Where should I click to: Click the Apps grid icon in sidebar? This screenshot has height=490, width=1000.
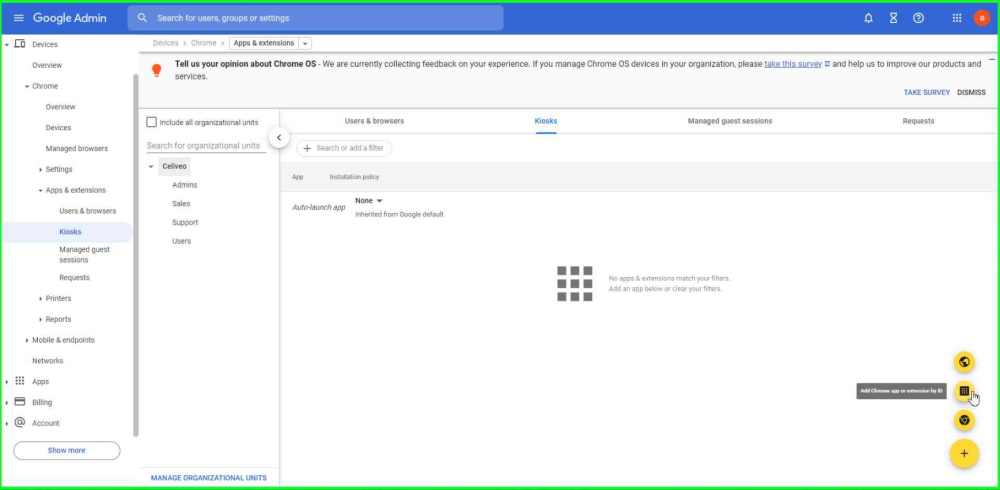20,381
